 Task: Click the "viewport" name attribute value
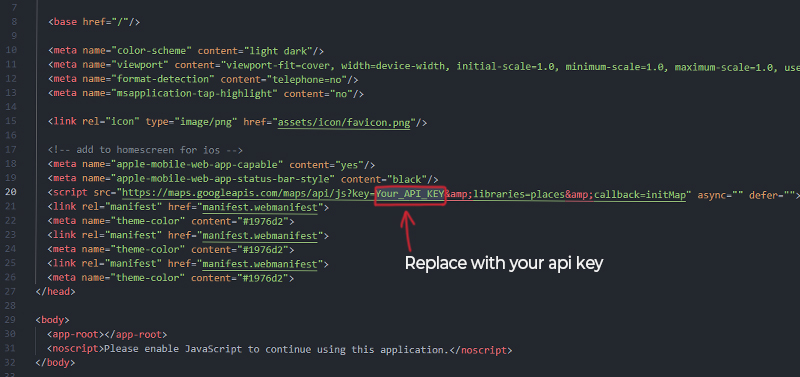coord(140,65)
